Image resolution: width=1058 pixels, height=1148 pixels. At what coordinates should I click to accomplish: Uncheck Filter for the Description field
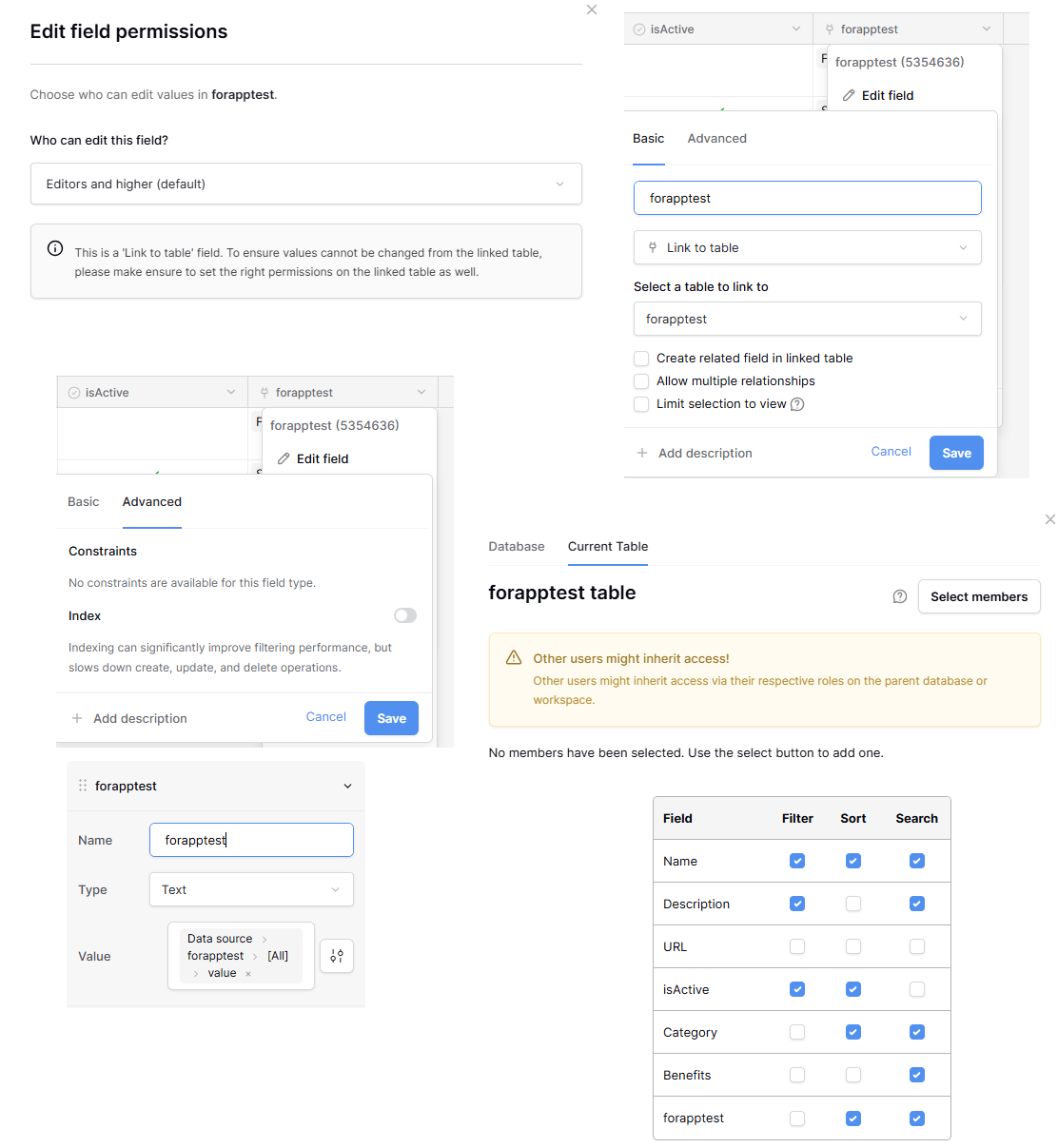797,904
